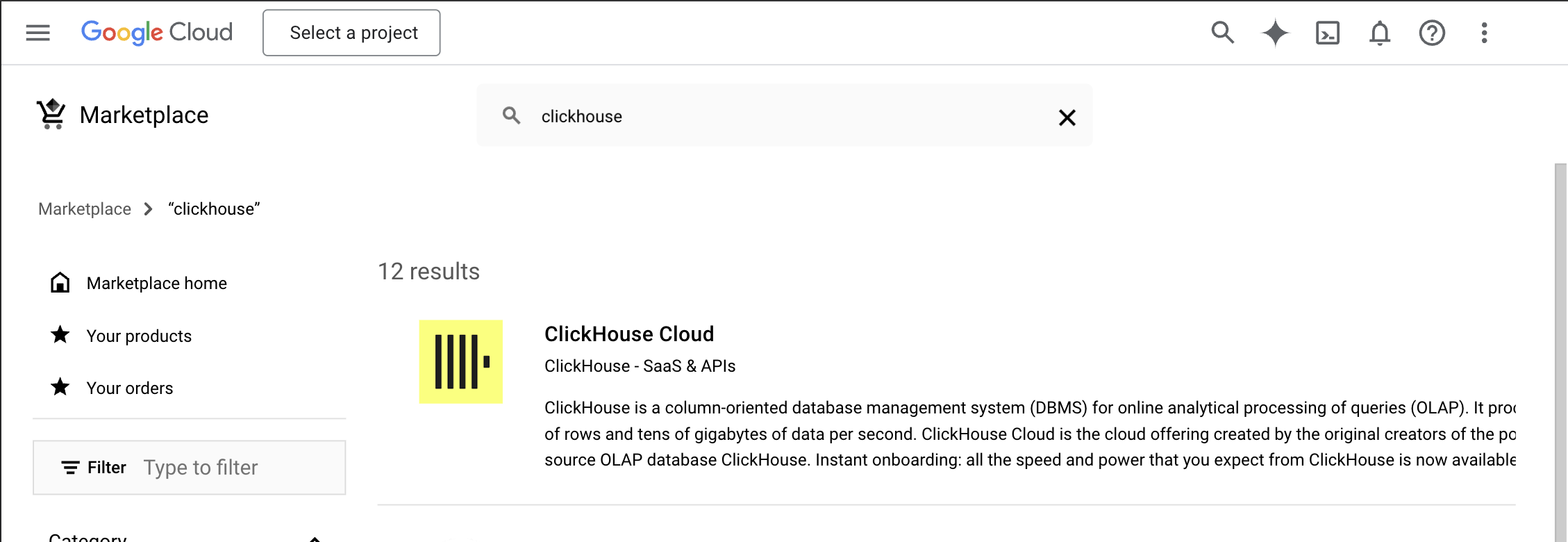Screen dimensions: 1568x542
Task: Clear the clickhouse search query
Action: coord(1067,117)
